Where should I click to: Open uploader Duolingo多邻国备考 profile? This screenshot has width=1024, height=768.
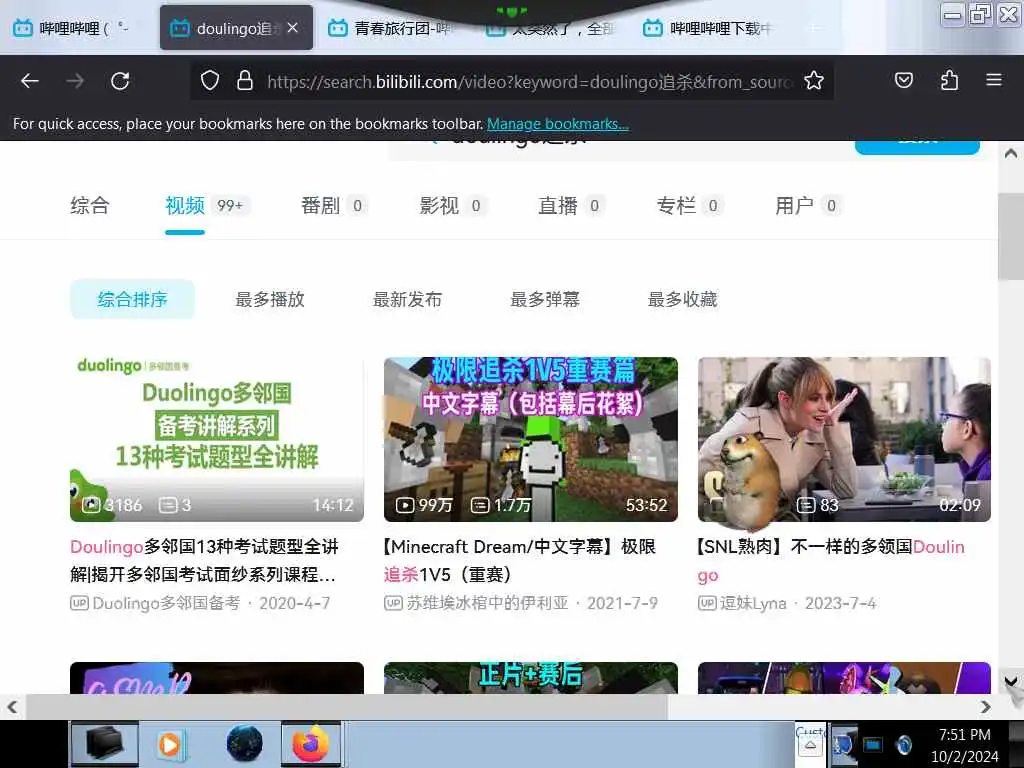coord(167,603)
